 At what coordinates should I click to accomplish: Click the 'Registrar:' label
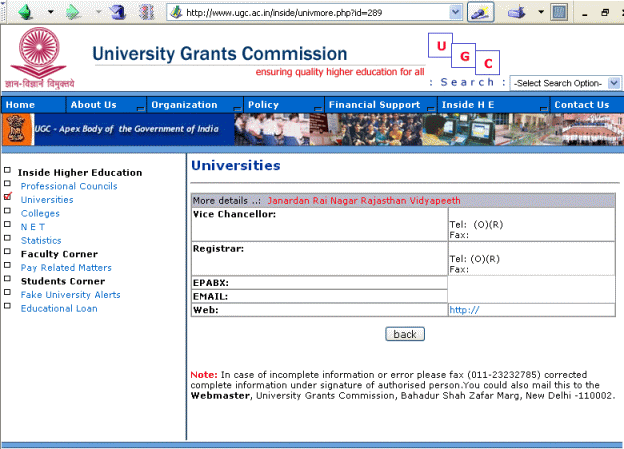click(218, 249)
